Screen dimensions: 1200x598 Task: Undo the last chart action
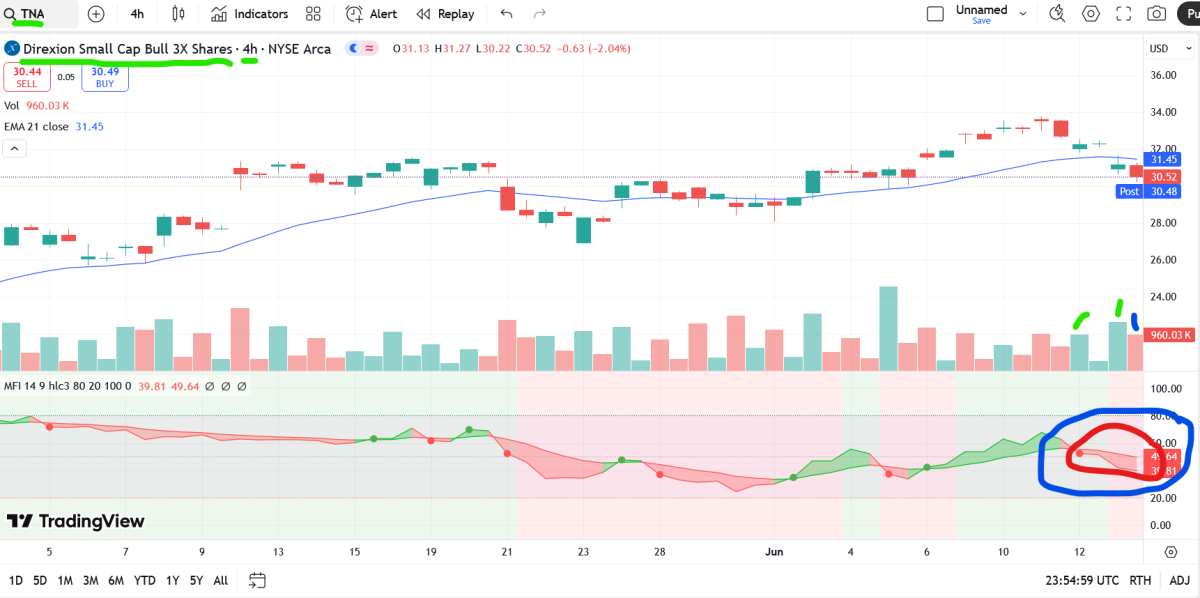coord(506,14)
